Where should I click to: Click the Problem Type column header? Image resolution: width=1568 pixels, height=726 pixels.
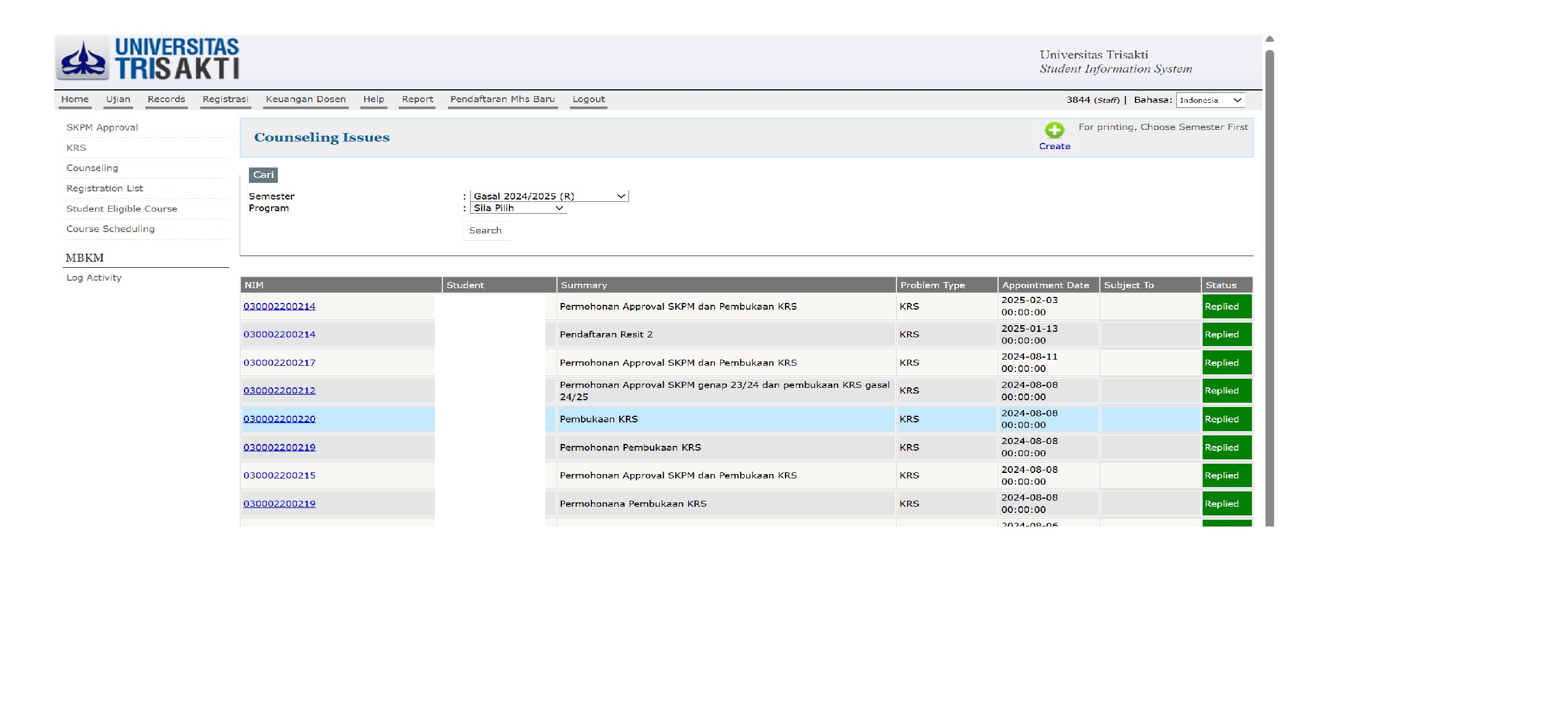pos(947,285)
